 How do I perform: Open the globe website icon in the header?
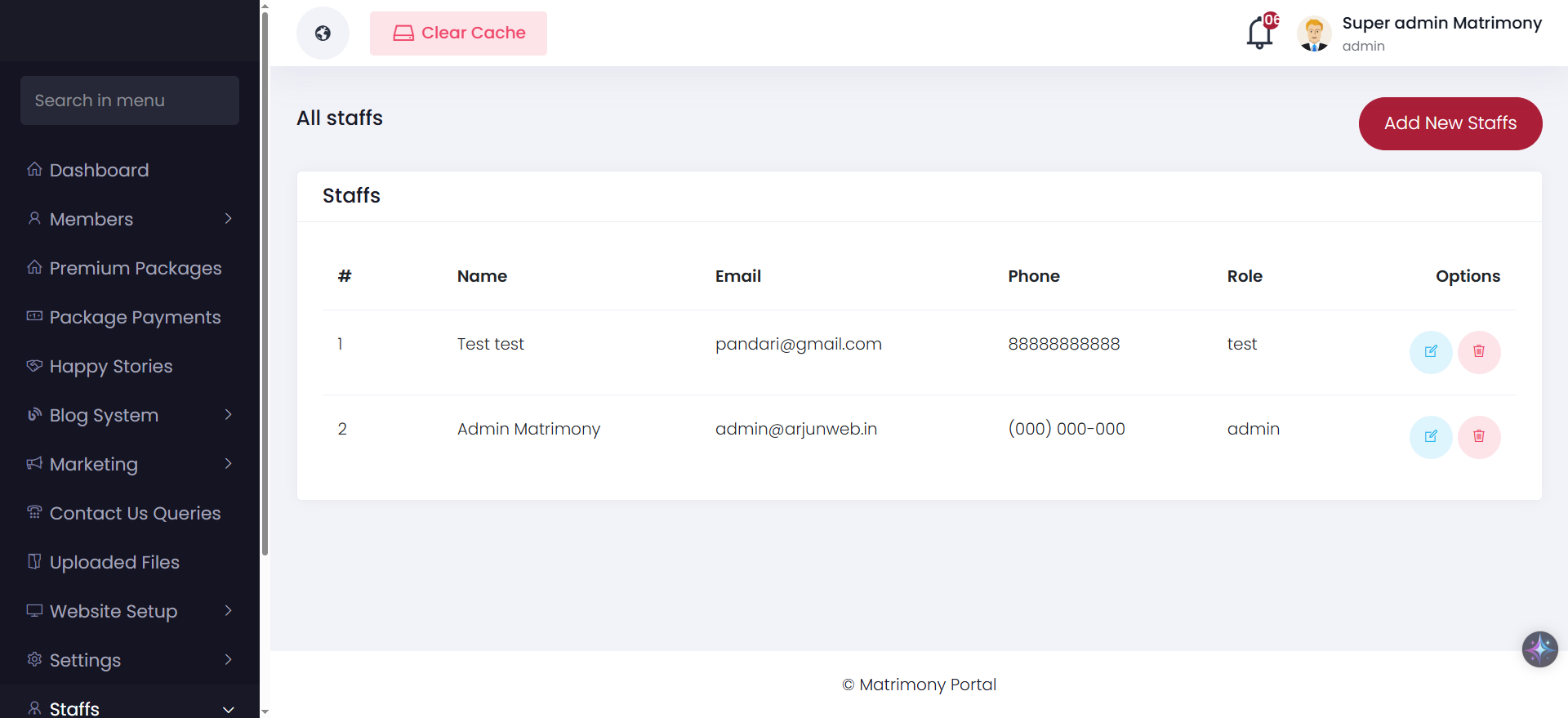(x=323, y=33)
